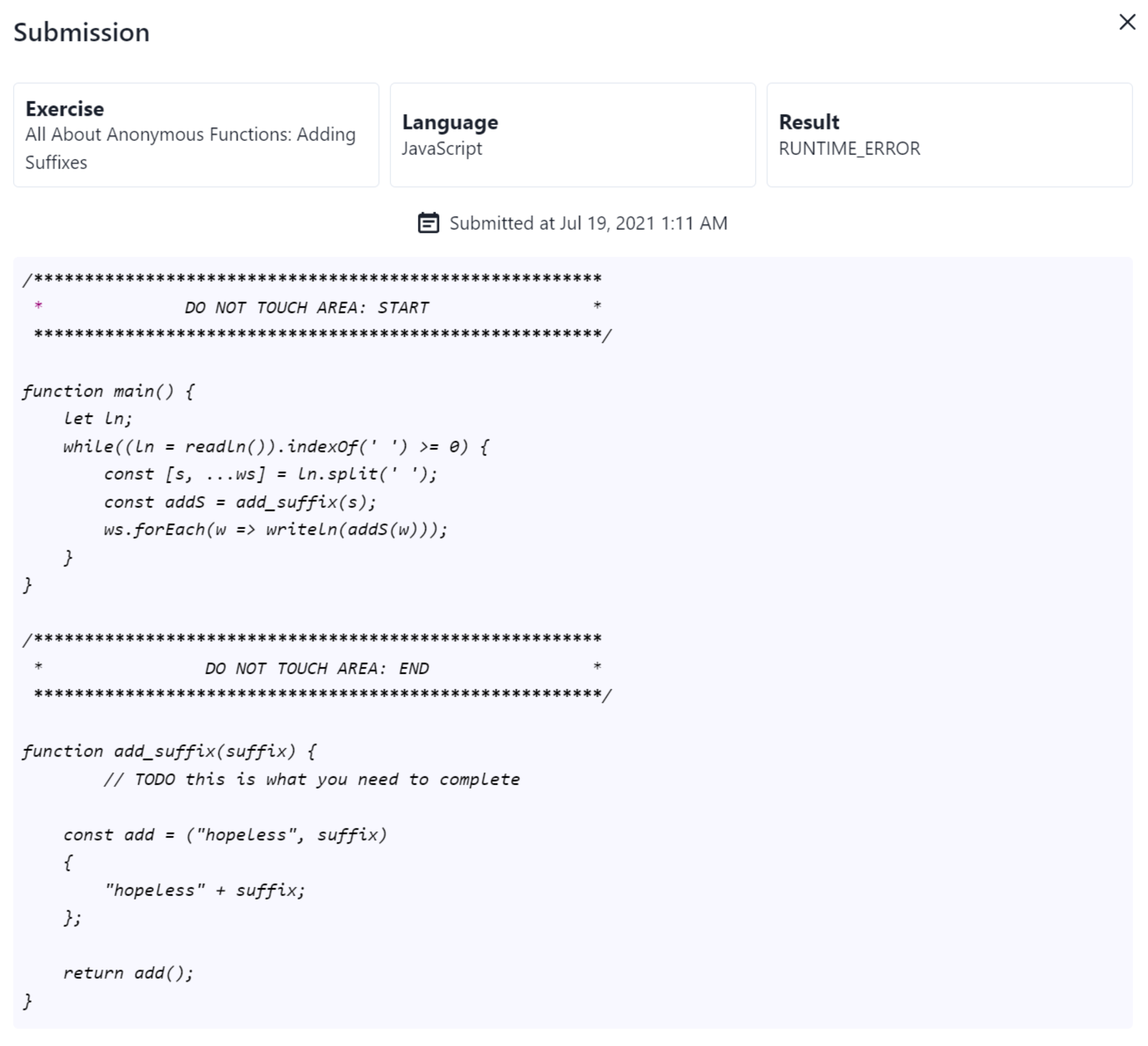Click the RUNTIME_ERROR result text

pyautogui.click(x=849, y=149)
